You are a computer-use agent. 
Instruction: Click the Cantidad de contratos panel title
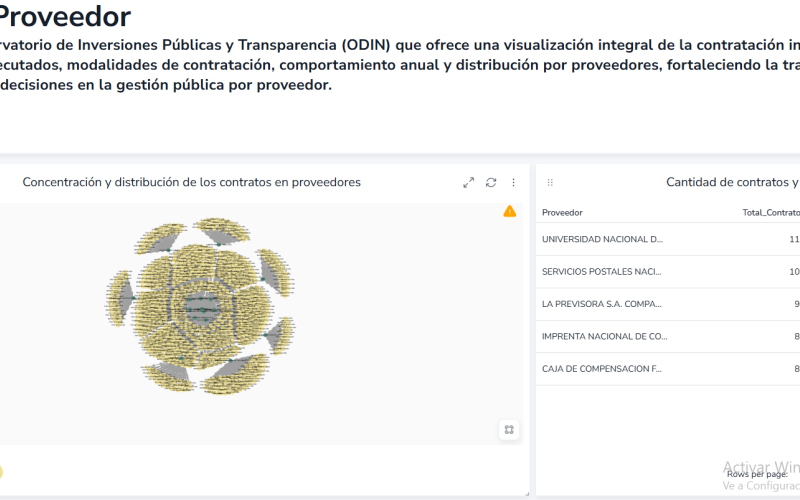click(x=733, y=182)
